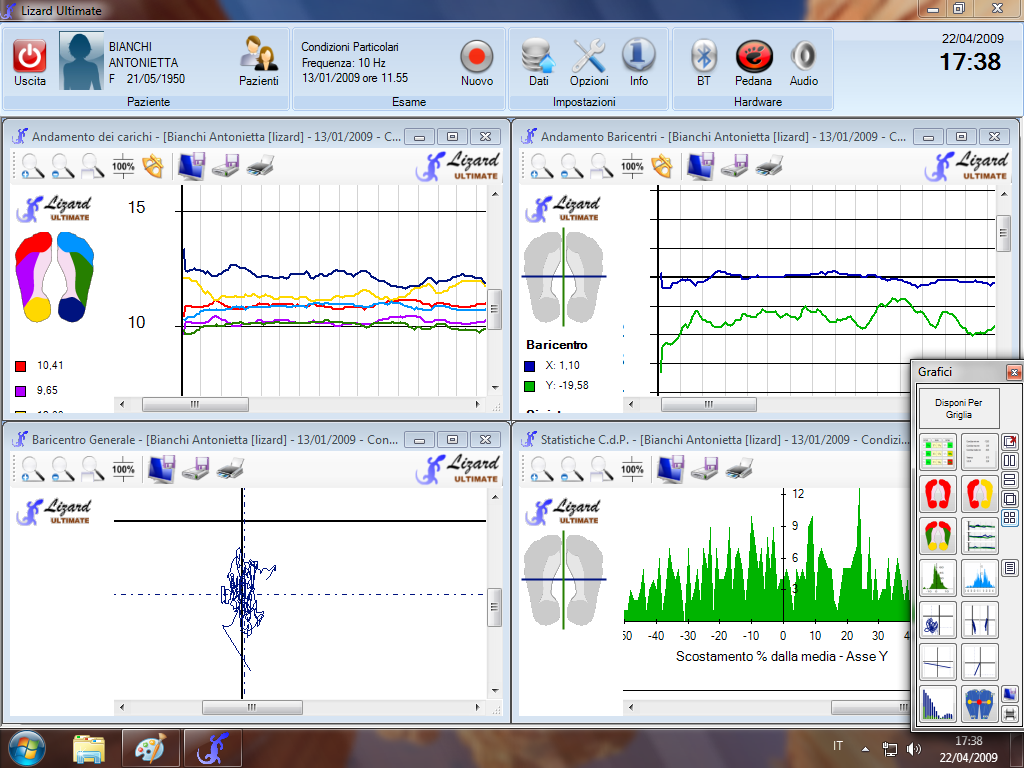Reset Baricentro Generale zoom to 100%
This screenshot has height=768, width=1024.
tap(123, 468)
